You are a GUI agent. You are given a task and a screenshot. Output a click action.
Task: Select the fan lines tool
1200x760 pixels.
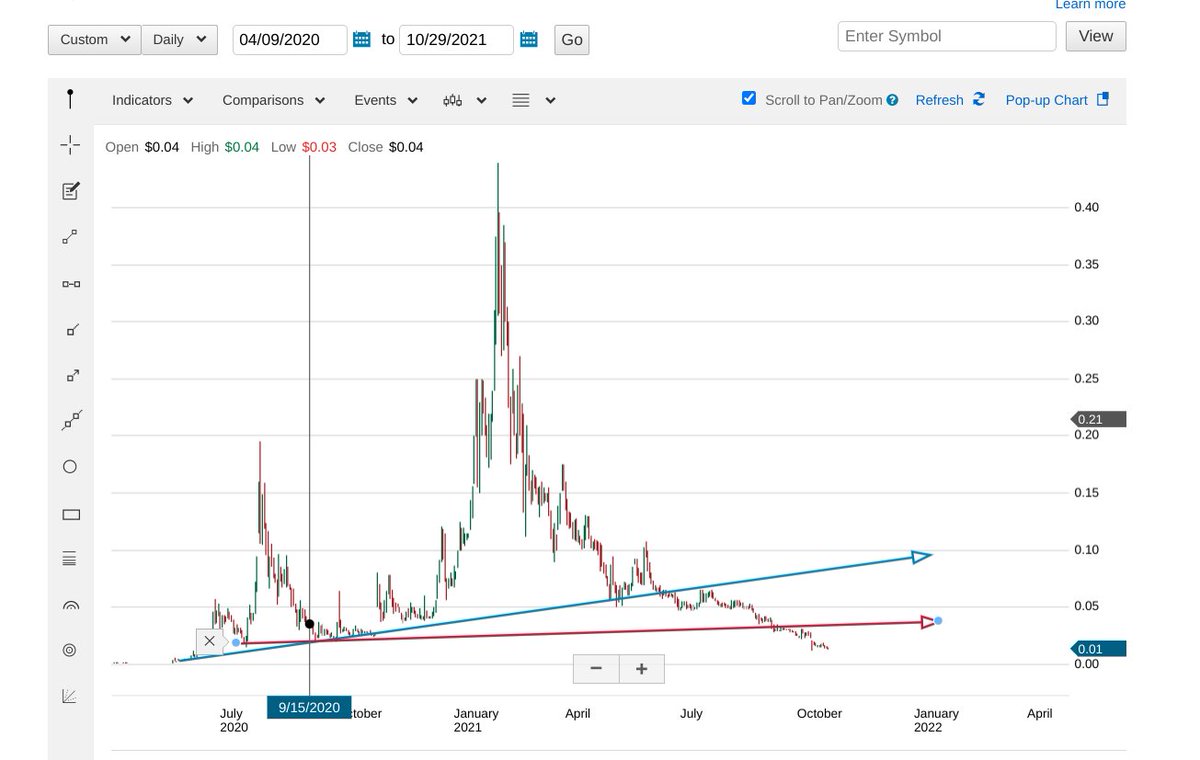tap(70, 696)
